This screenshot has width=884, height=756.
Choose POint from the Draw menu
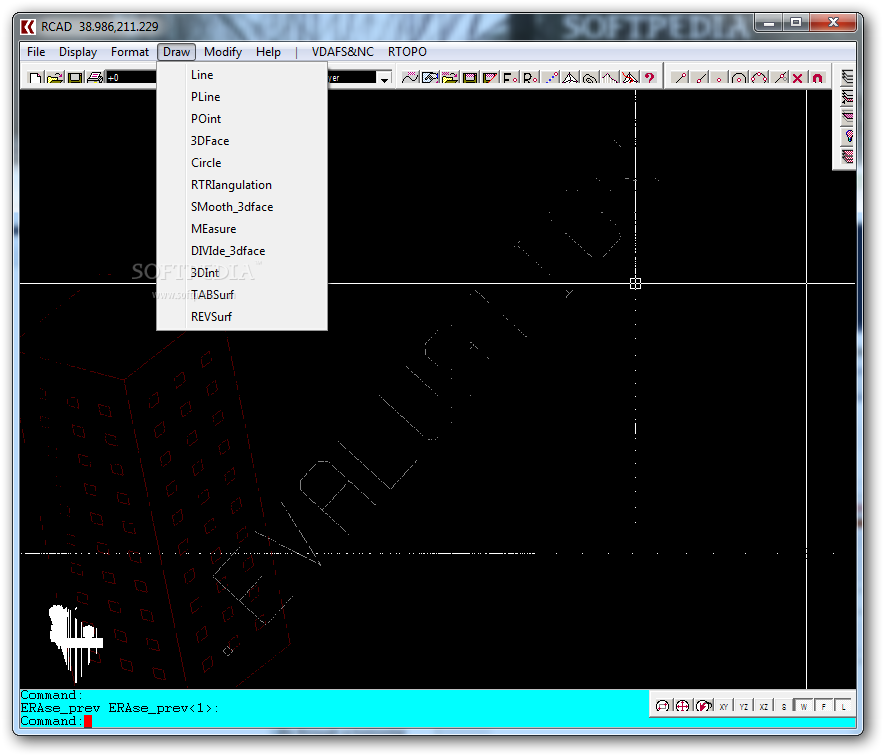pos(242,119)
